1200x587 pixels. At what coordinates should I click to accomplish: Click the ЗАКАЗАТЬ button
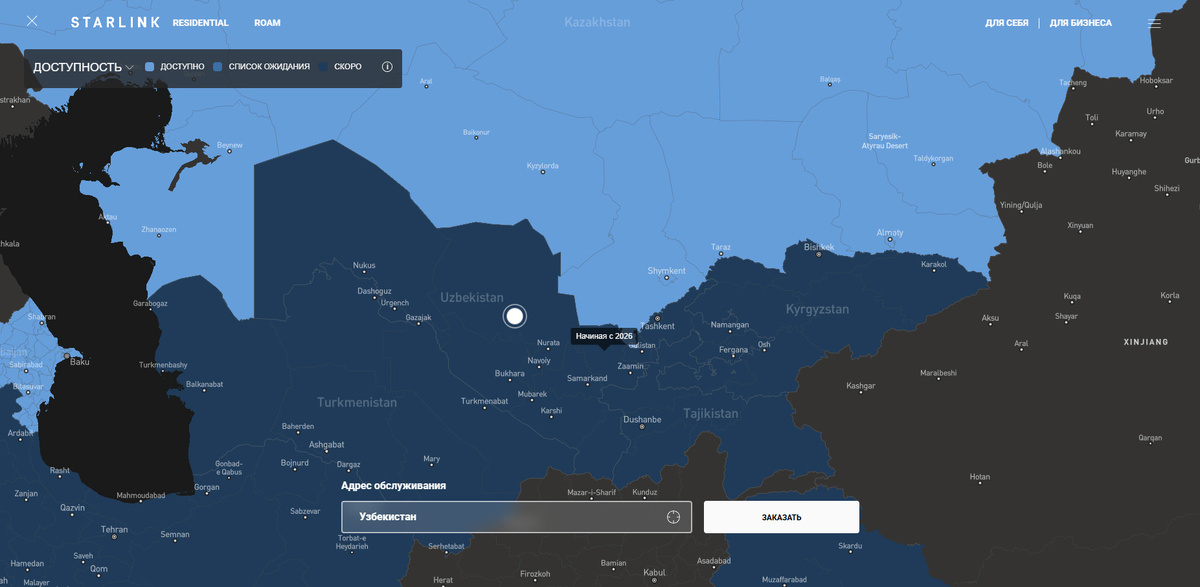coord(781,517)
